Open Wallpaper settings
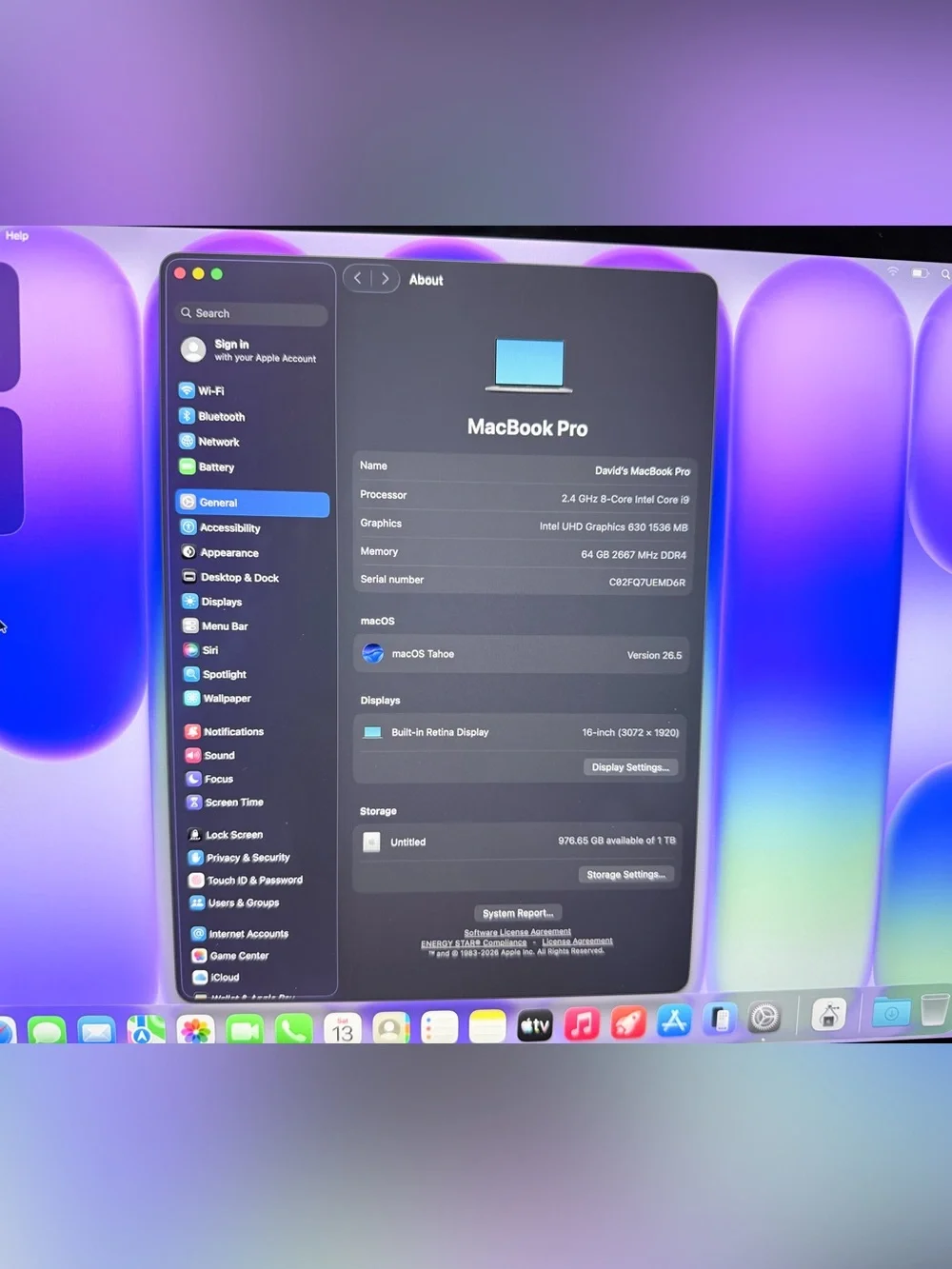 click(x=218, y=699)
